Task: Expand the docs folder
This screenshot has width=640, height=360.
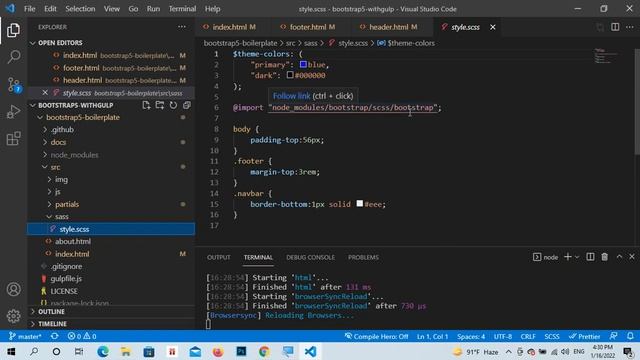Action: [x=58, y=142]
